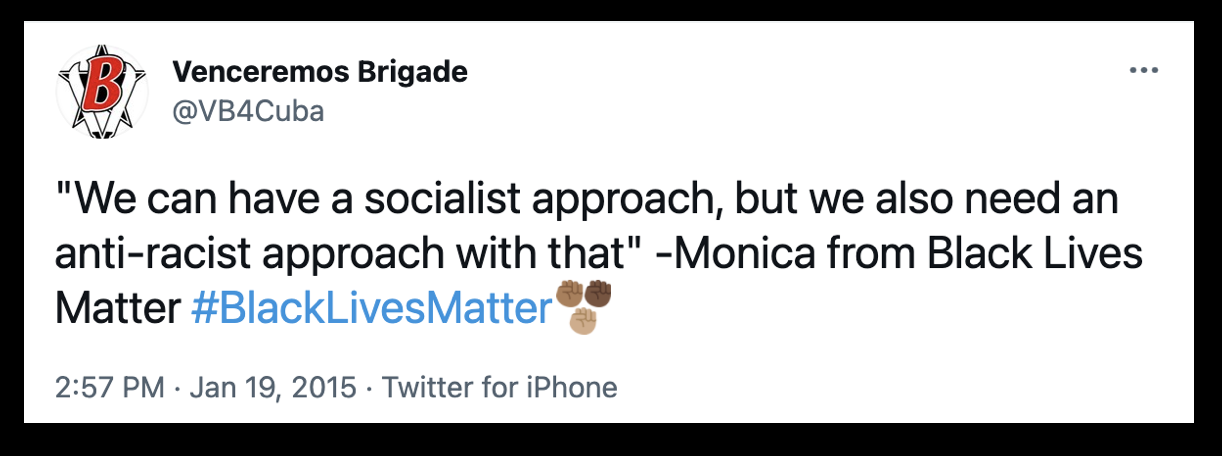Open the @VB4Cuba handle link
The width and height of the screenshot is (1222, 456).
248,111
